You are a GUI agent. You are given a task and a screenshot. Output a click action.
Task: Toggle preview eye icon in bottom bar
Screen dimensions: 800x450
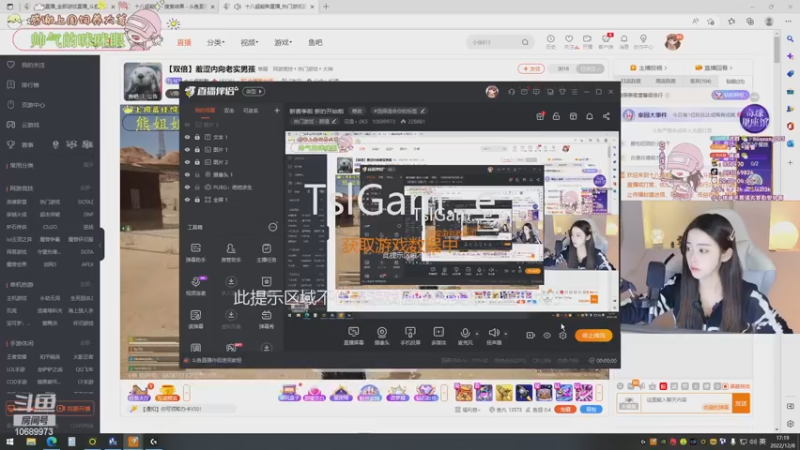point(546,335)
